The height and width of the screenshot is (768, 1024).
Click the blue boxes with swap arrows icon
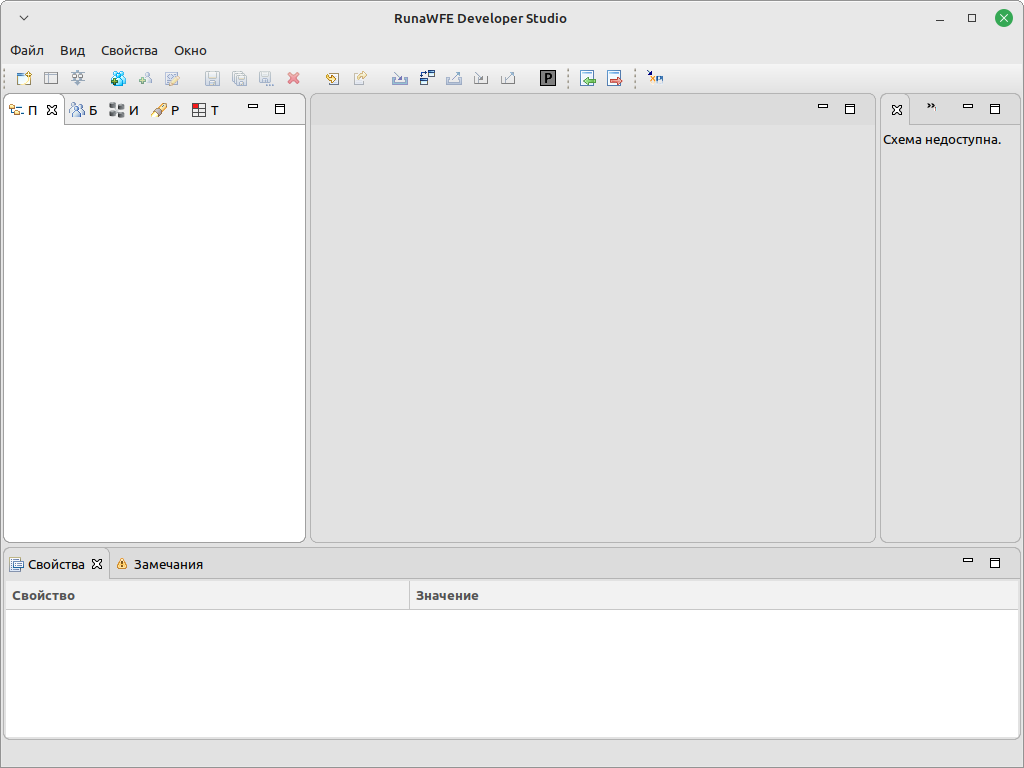point(427,78)
